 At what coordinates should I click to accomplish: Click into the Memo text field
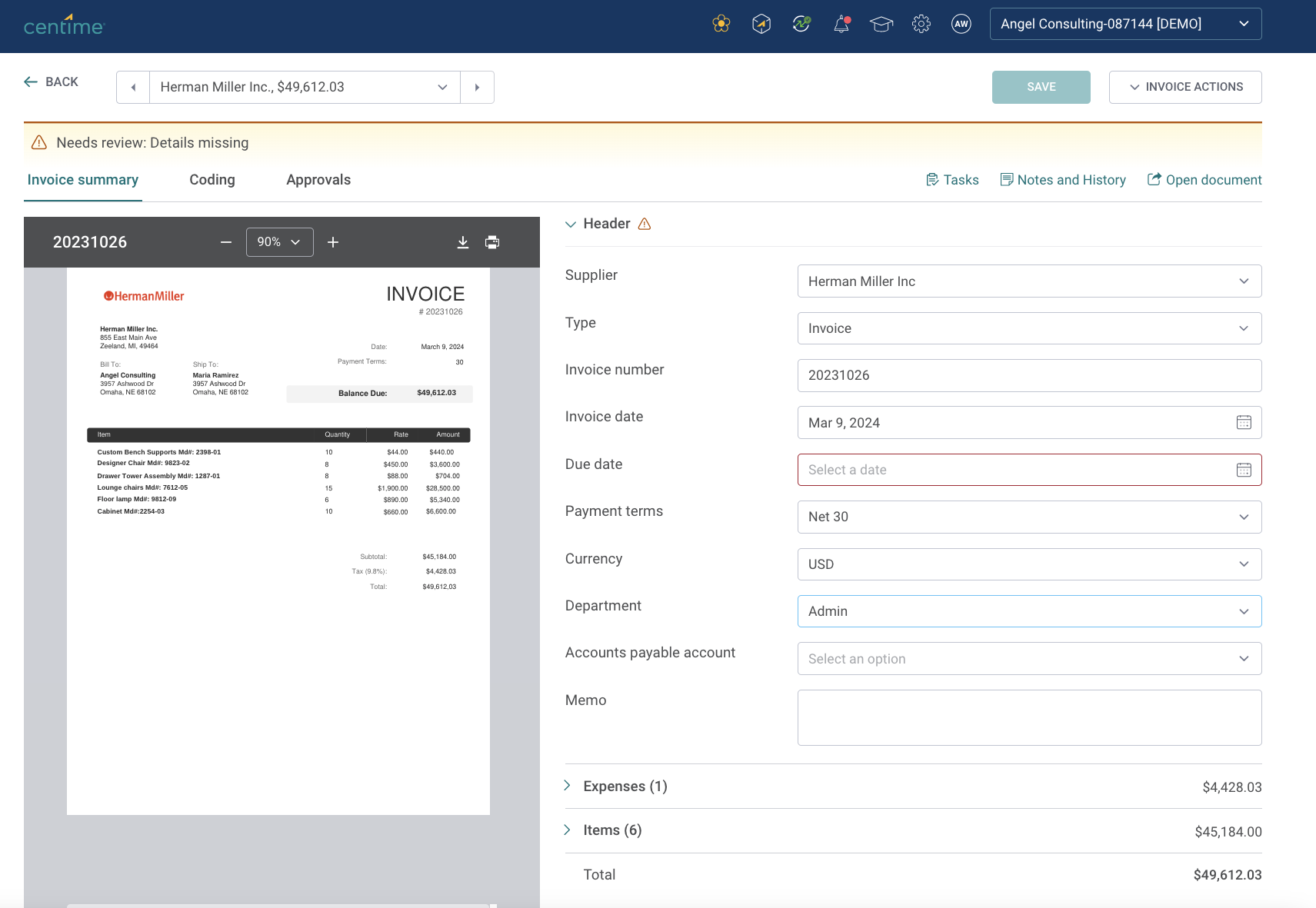1028,717
